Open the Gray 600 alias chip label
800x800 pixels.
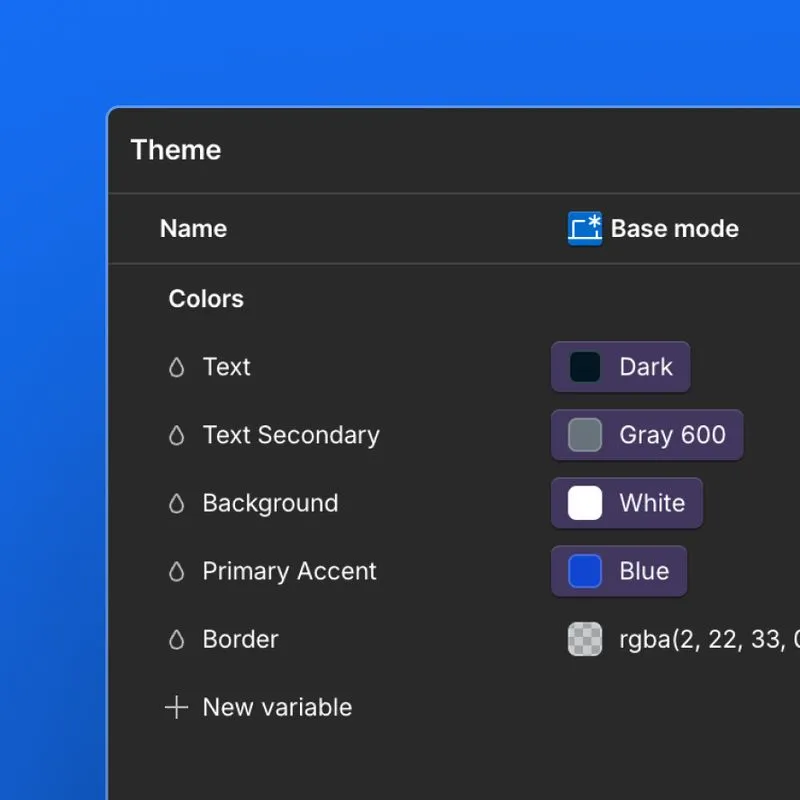[672, 435]
